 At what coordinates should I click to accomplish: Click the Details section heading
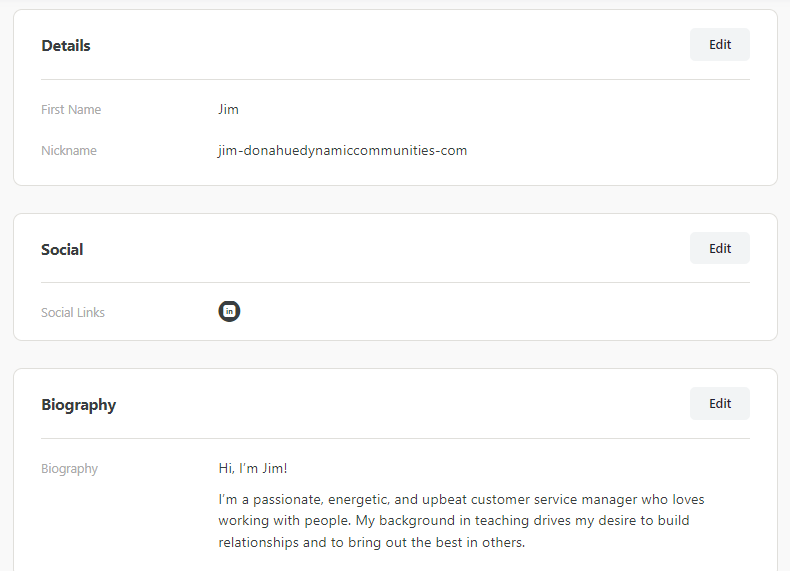click(65, 46)
